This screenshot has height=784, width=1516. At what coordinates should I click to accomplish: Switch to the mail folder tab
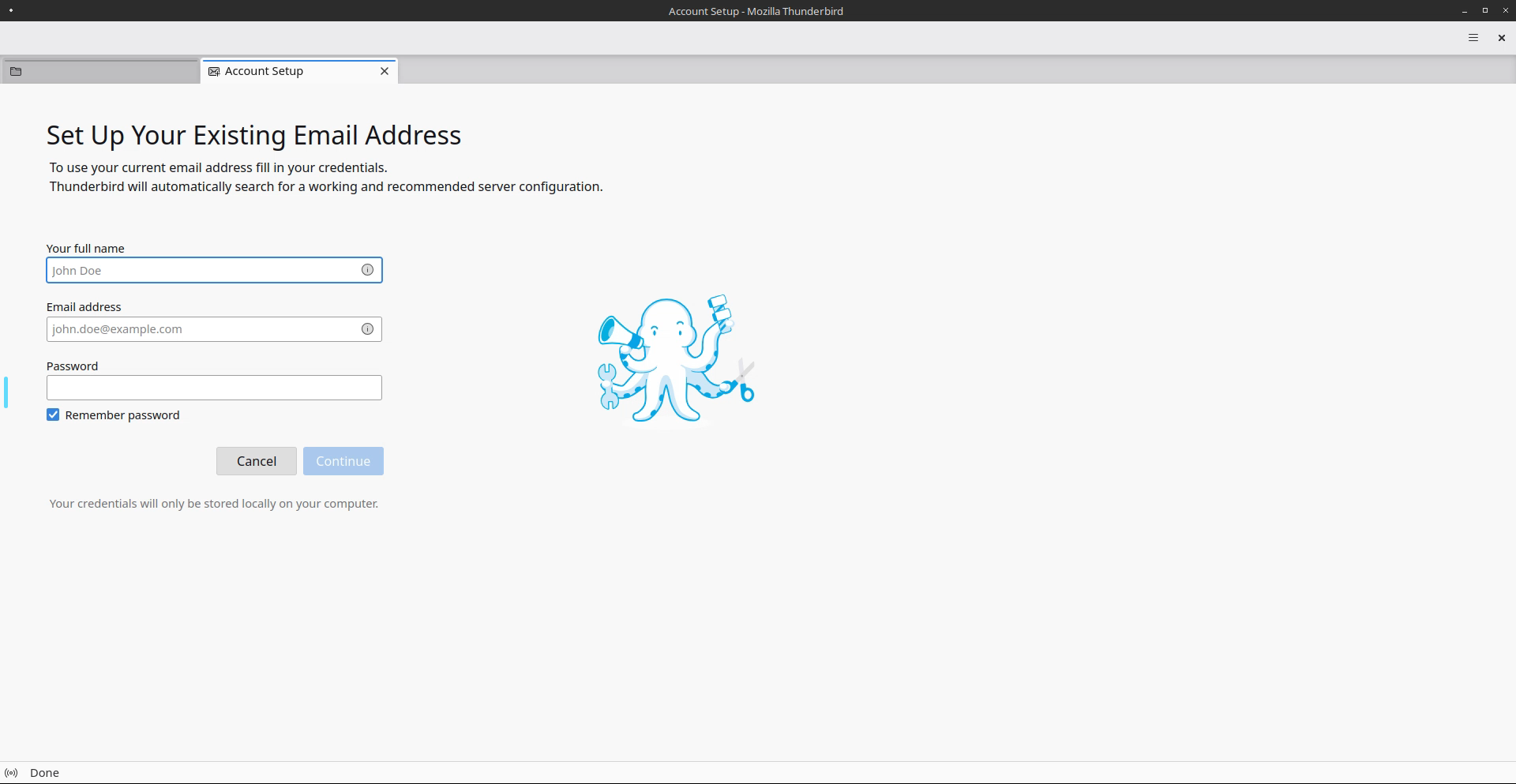[100, 71]
